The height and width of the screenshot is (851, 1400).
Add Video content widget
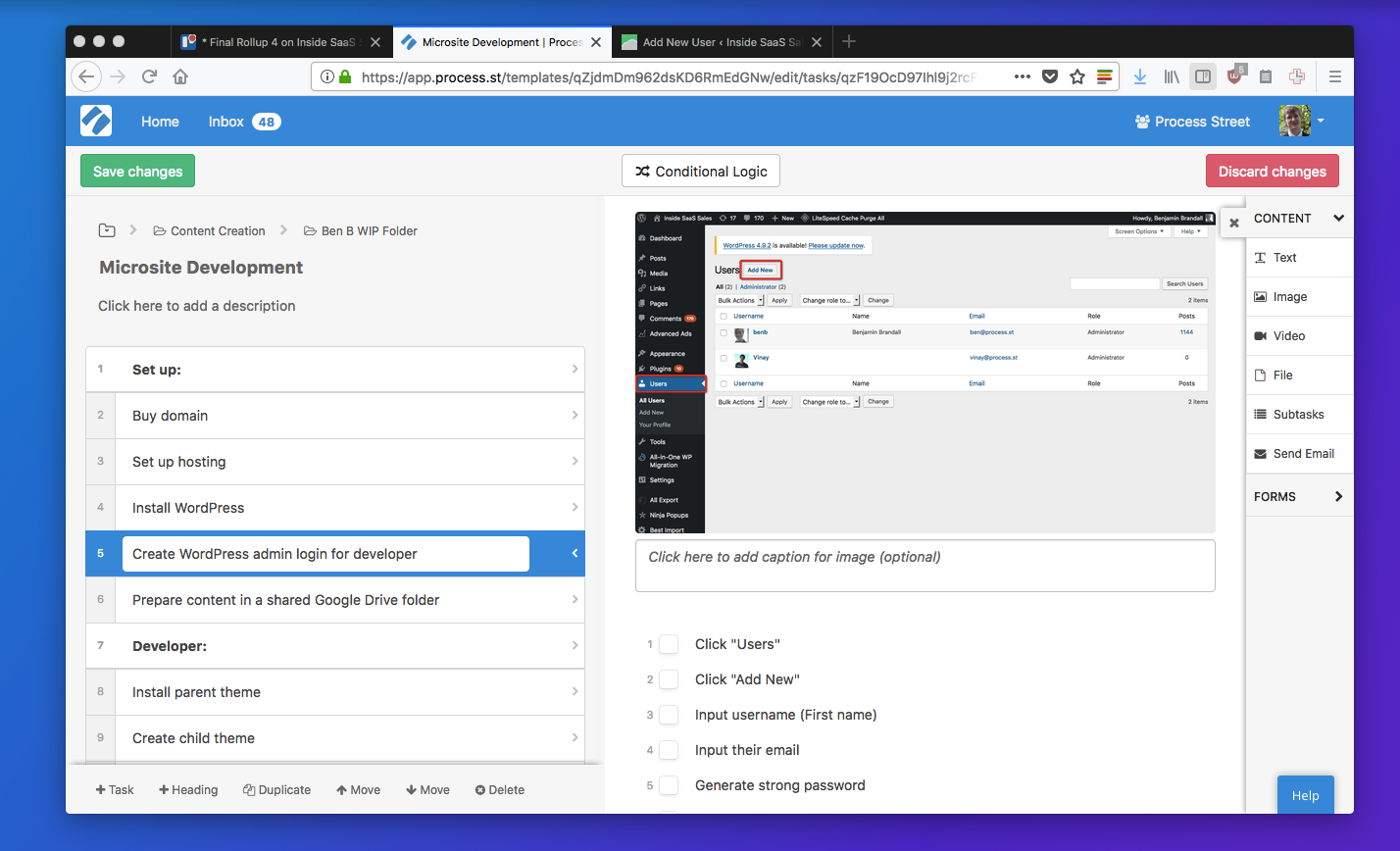(x=1299, y=336)
